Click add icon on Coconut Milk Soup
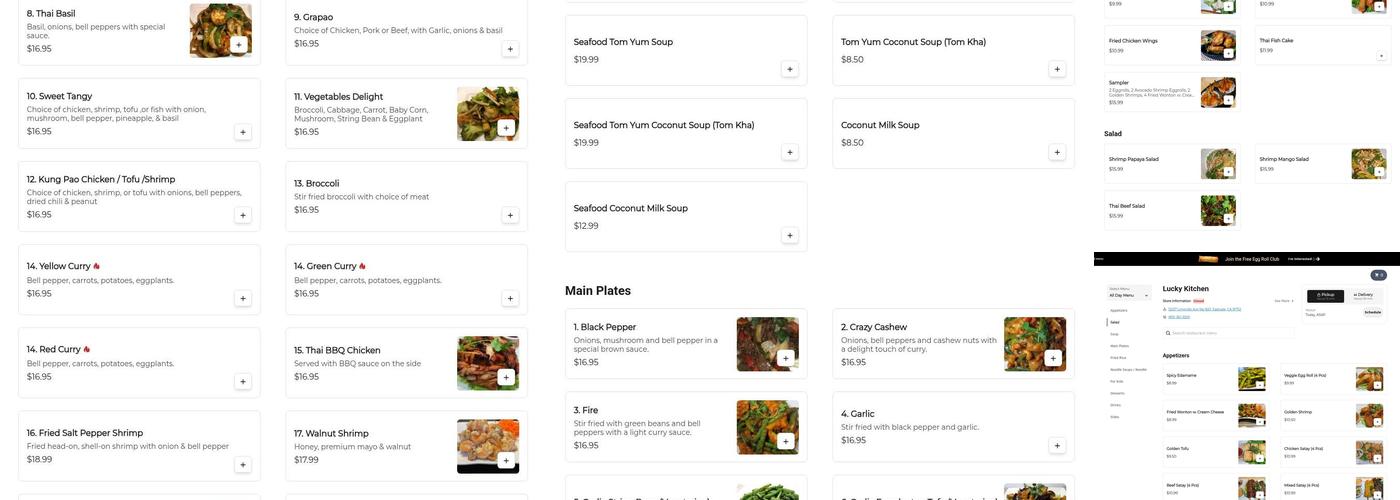This screenshot has height=500, width=1400. pos(1057,153)
